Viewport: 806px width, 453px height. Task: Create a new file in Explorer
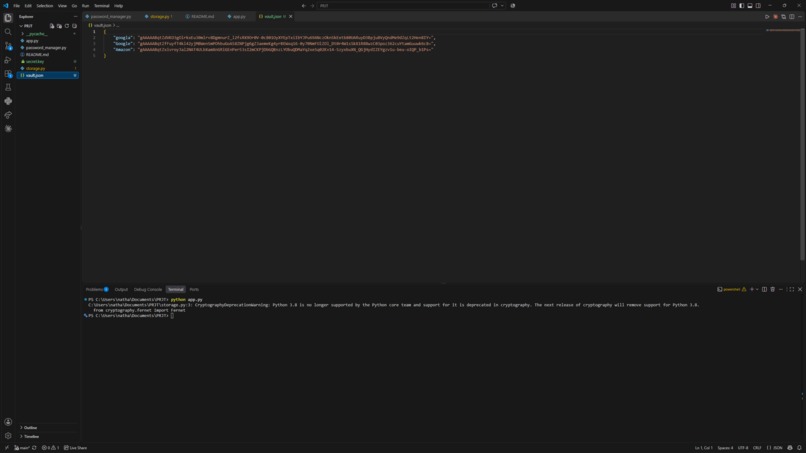pos(52,26)
